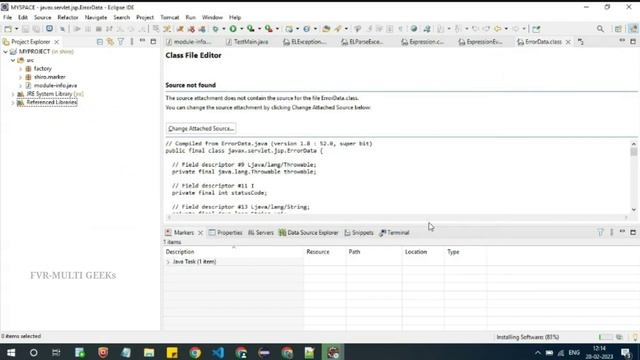Open the Project Explorer view menu dots
640x360 pixels.
coord(132,42)
